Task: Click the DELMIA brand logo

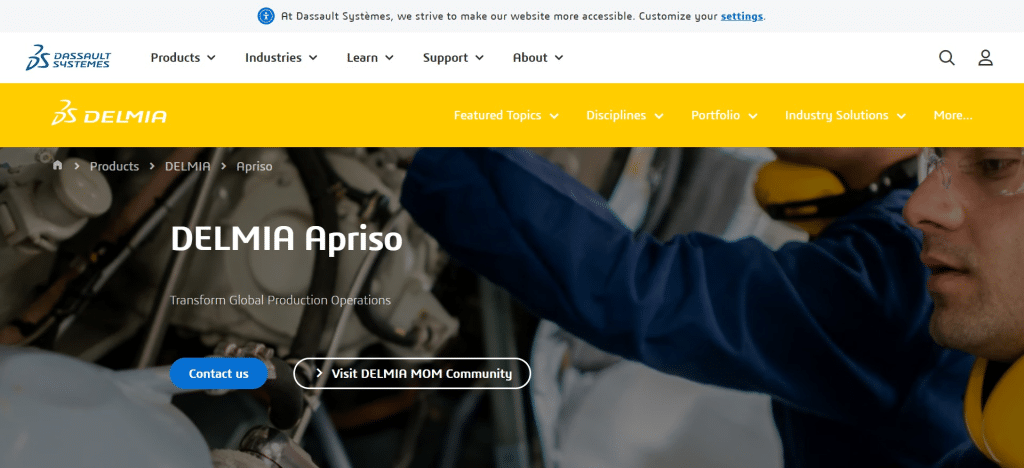Action: coord(109,114)
